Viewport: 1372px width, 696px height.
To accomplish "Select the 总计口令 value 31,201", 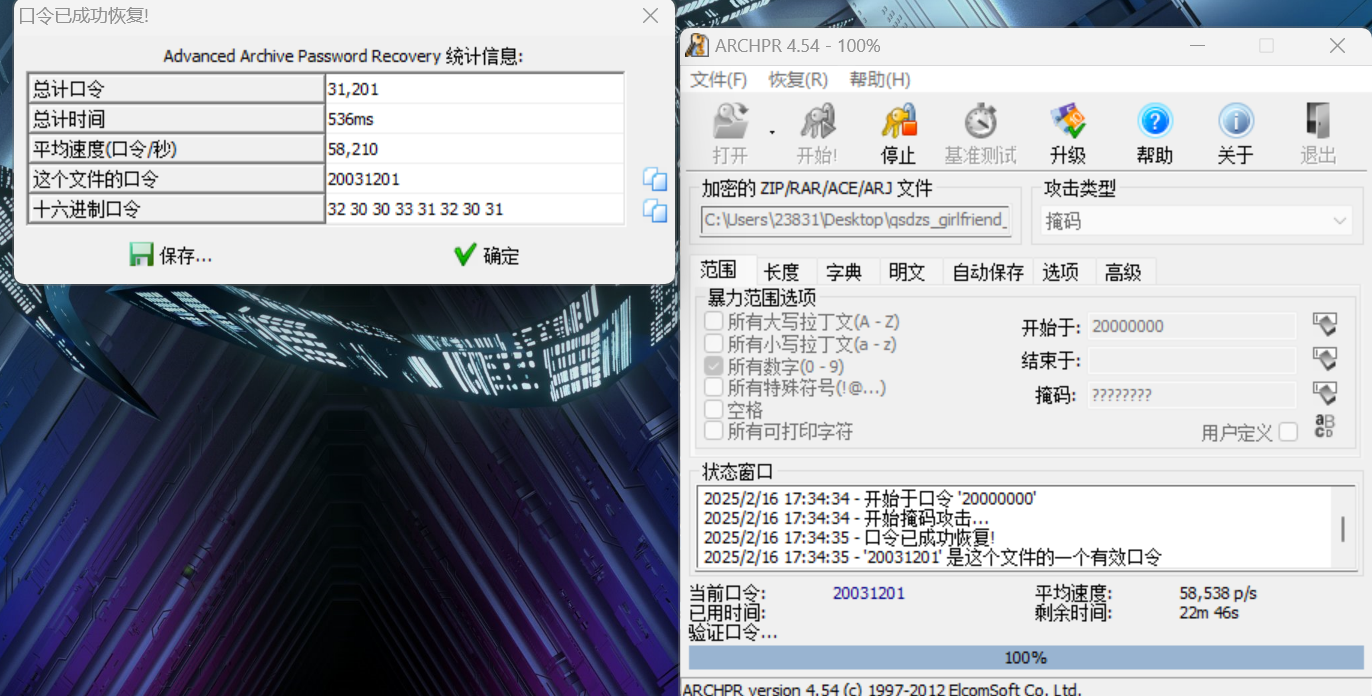I will click(x=475, y=89).
